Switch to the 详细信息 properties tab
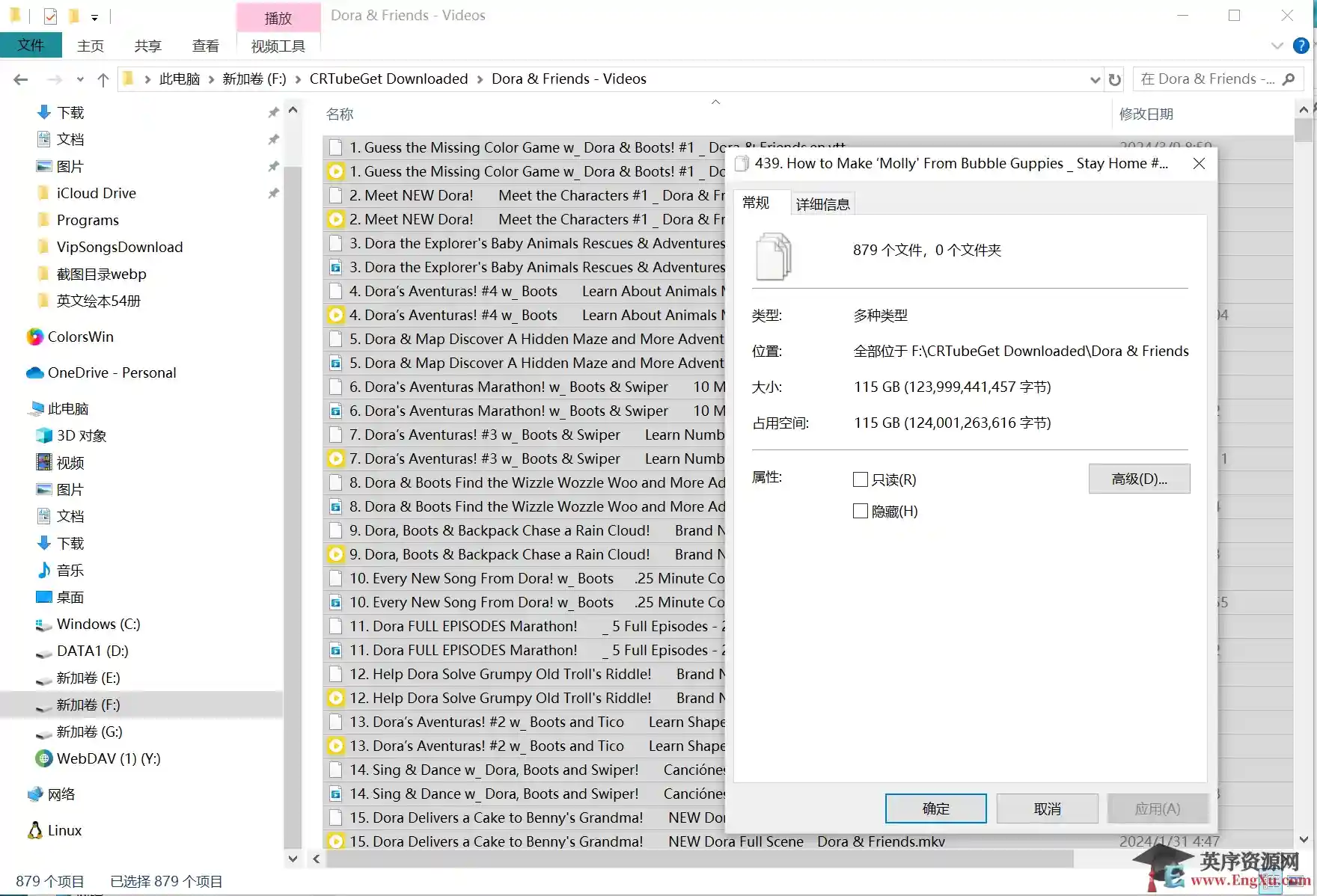The image size is (1317, 896). 822,204
